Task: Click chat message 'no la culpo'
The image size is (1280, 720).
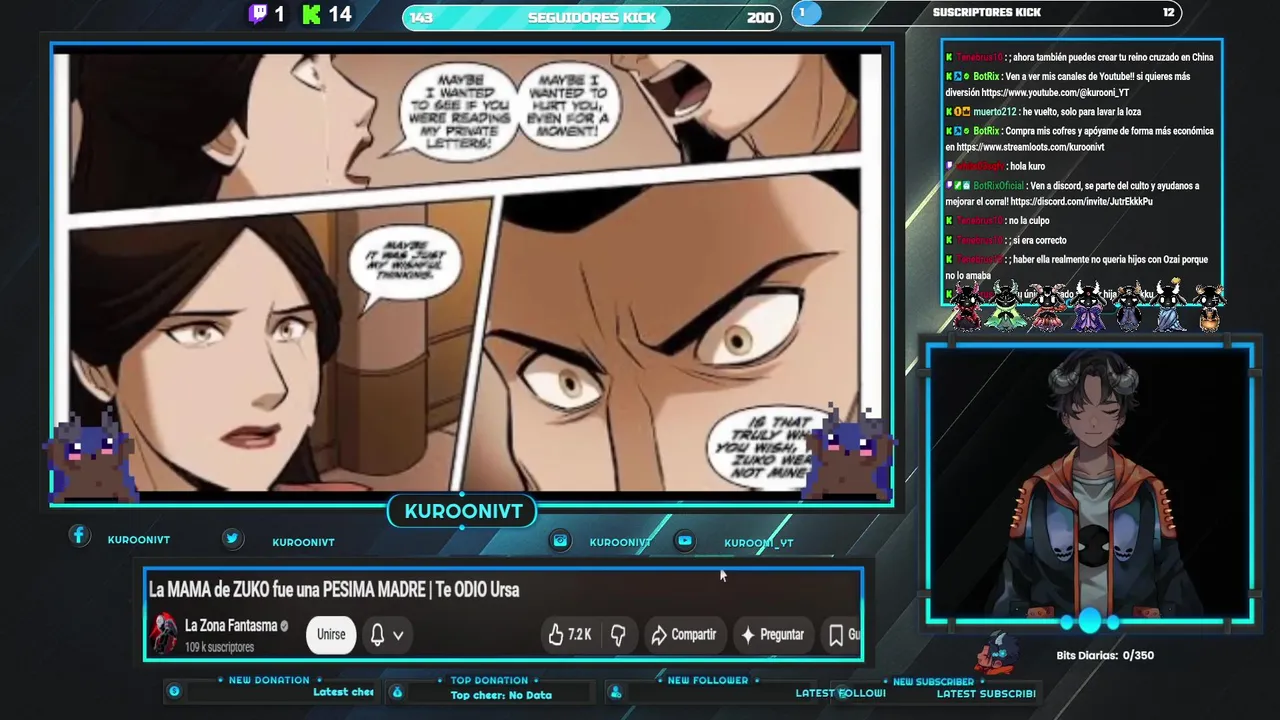Action: [x=1029, y=220]
